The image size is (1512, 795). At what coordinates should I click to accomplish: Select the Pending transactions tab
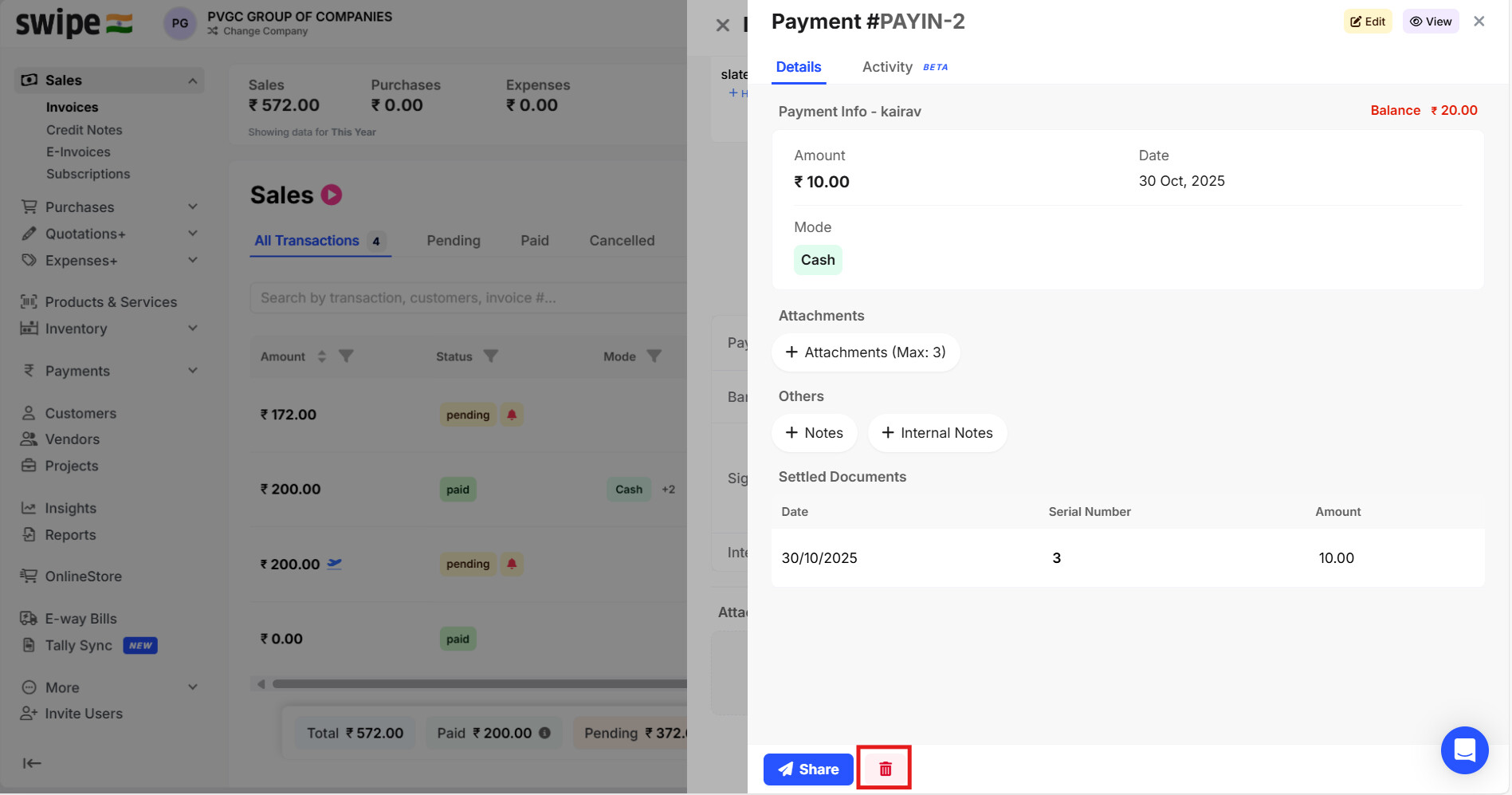click(x=454, y=241)
